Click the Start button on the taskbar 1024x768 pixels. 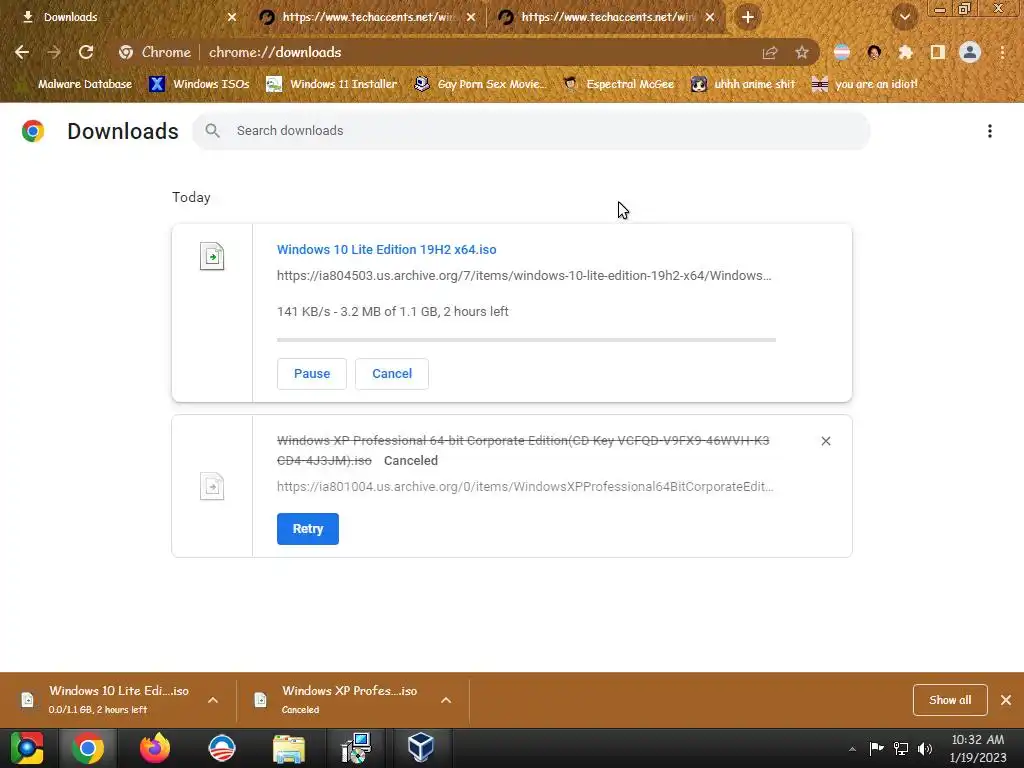coord(27,748)
